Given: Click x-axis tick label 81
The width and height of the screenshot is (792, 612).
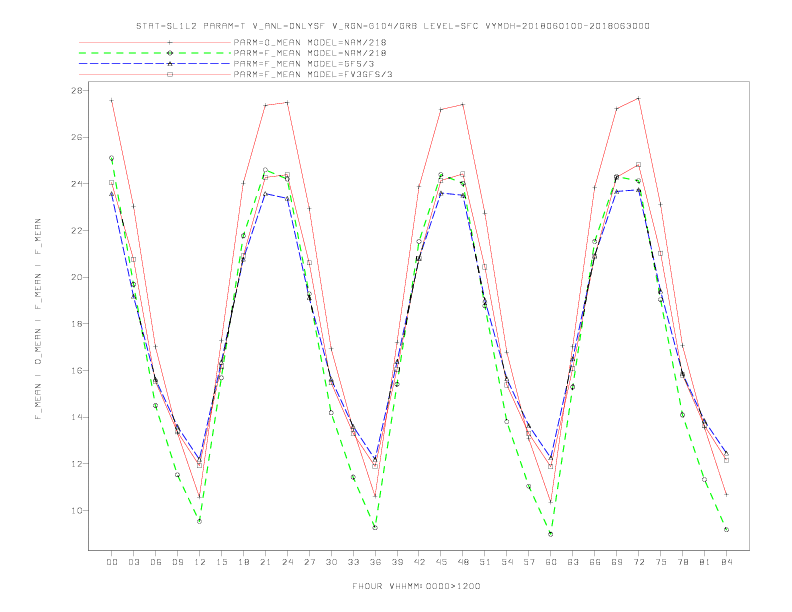Looking at the screenshot, I should click(705, 562).
